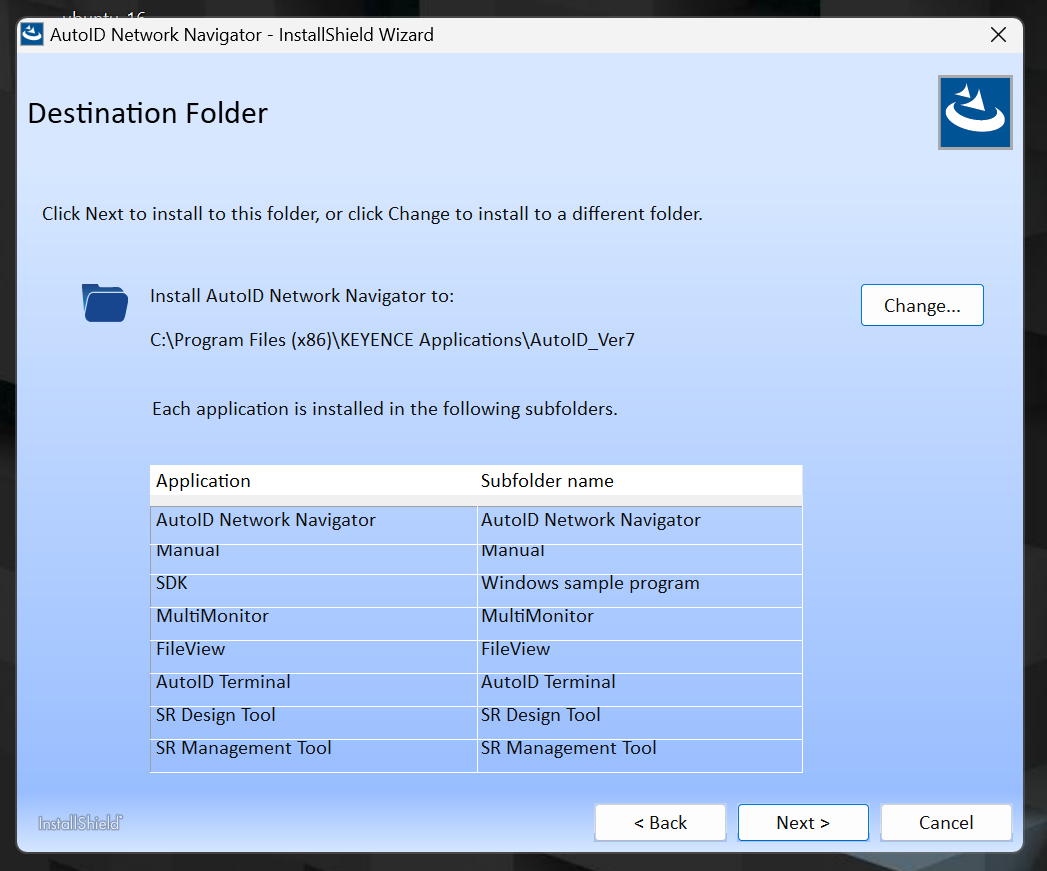Select AutoID Network Navigator in Application column
1047x871 pixels.
click(314, 525)
